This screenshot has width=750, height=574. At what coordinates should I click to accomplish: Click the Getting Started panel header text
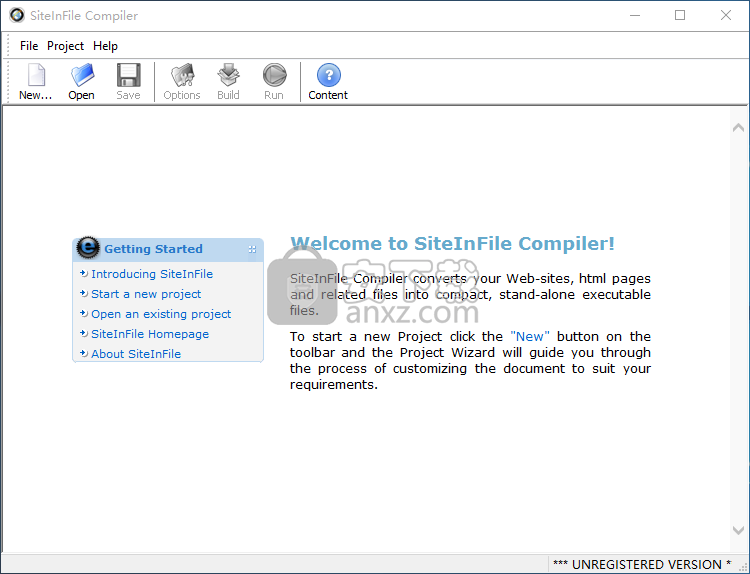point(154,249)
